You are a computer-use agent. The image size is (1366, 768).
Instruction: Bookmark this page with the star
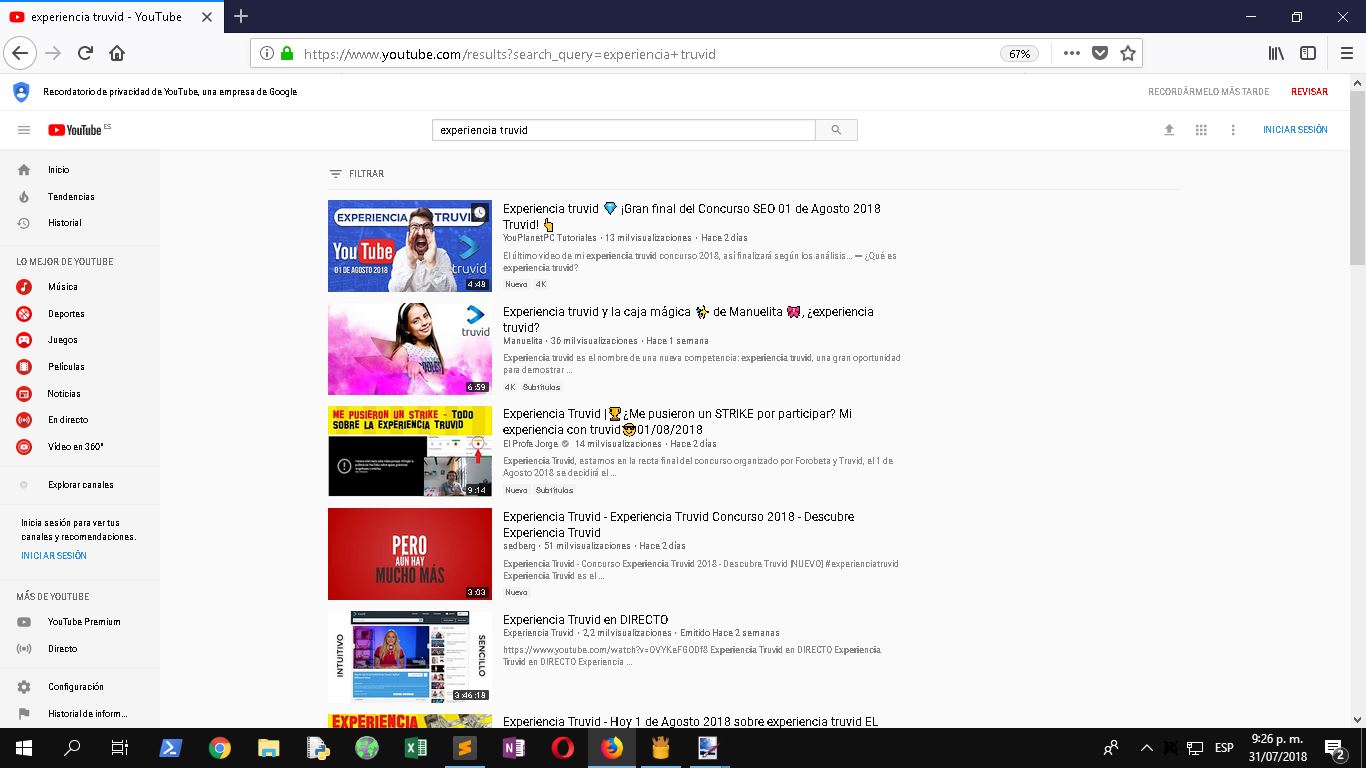tap(1128, 54)
